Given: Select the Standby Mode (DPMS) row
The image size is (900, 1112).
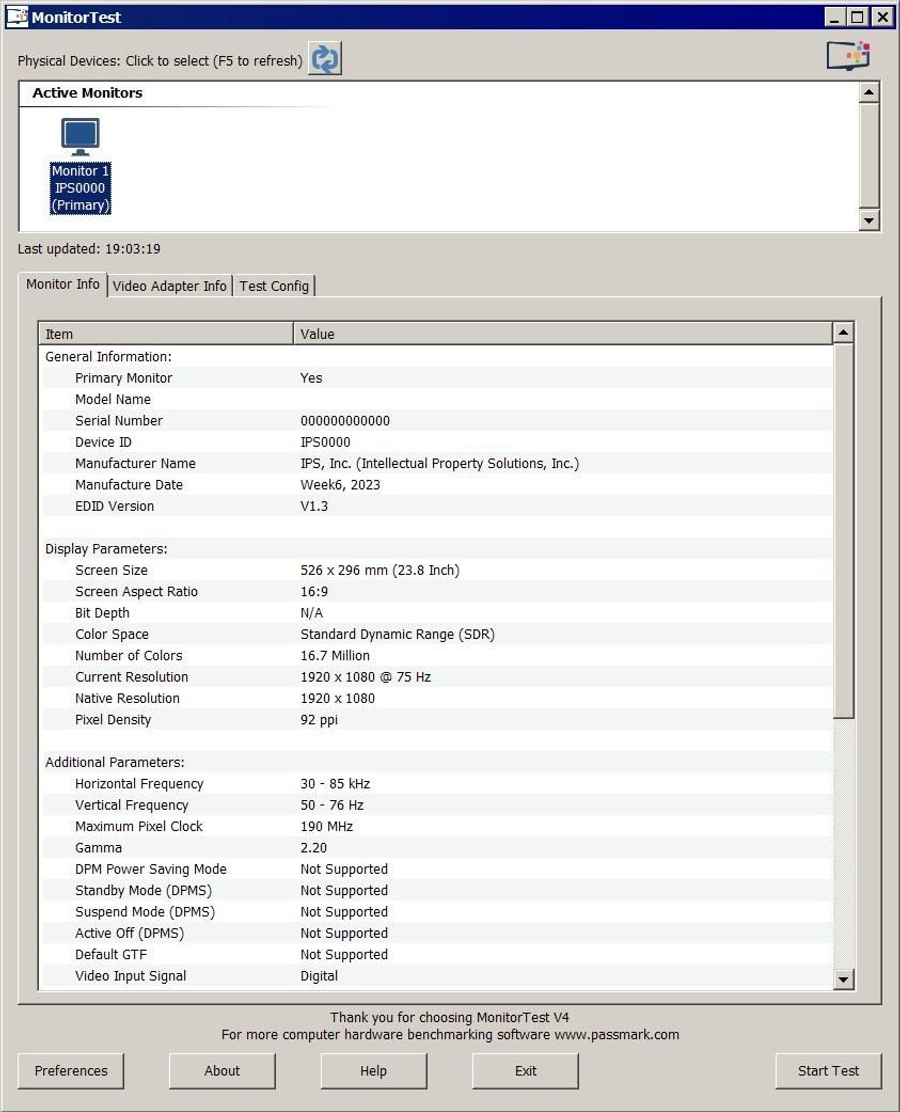Looking at the screenshot, I should click(x=437, y=890).
